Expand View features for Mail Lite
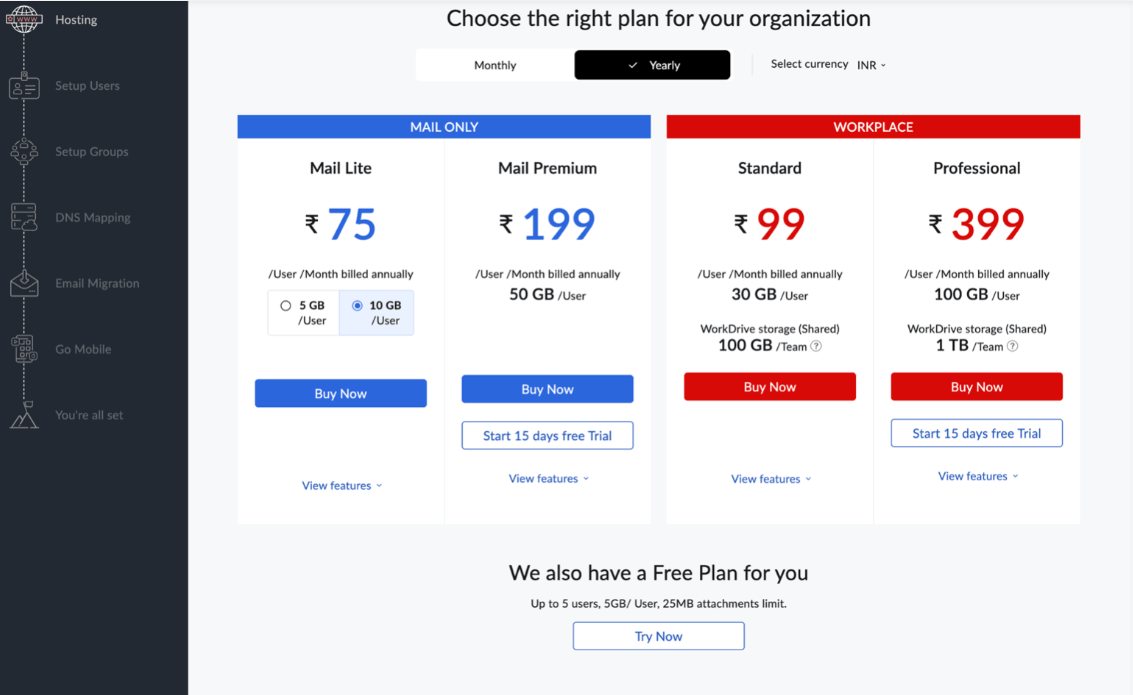 341,485
